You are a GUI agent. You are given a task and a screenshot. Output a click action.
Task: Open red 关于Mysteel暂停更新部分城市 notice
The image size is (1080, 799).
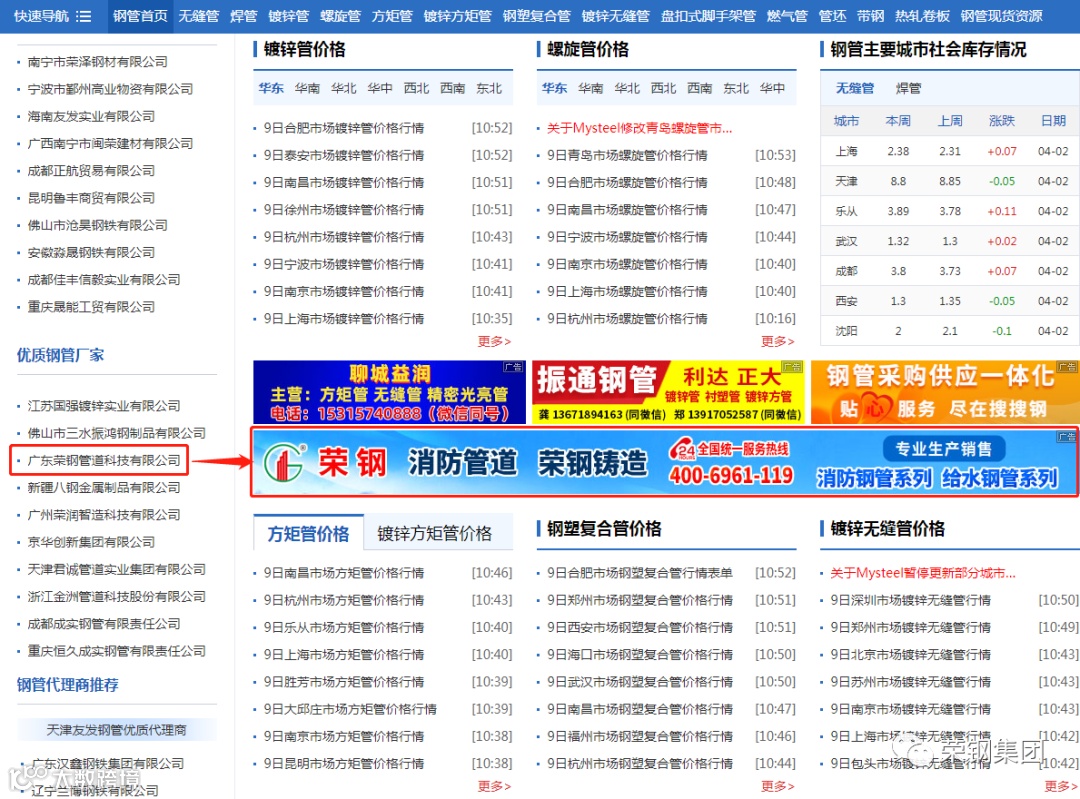pyautogui.click(x=923, y=573)
